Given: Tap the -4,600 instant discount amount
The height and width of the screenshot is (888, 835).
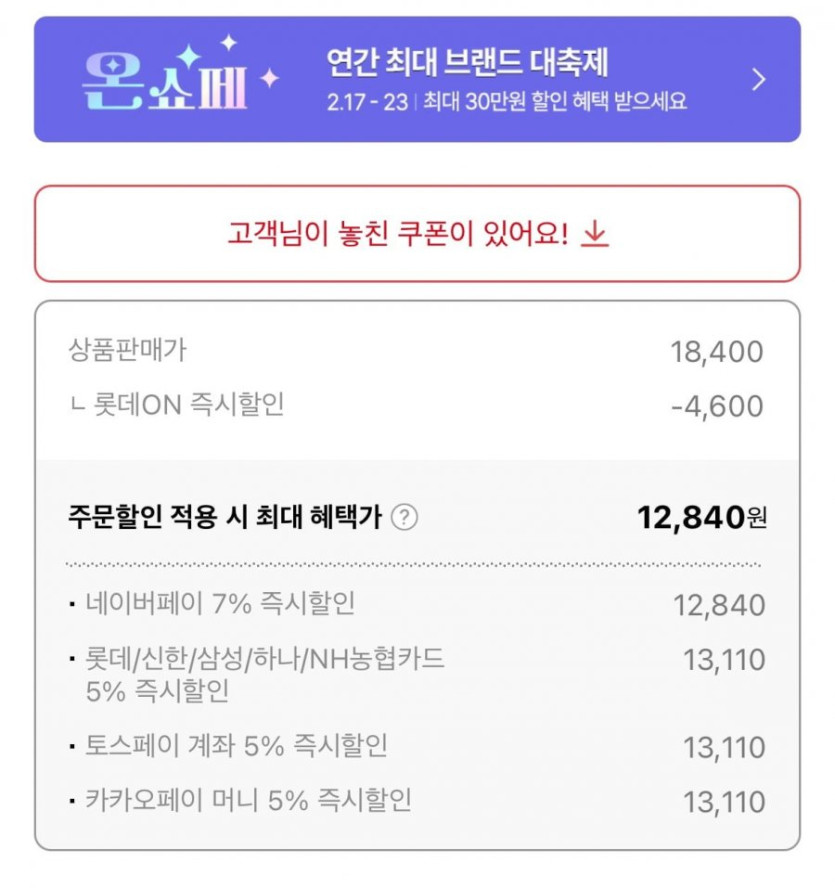Looking at the screenshot, I should (717, 406).
